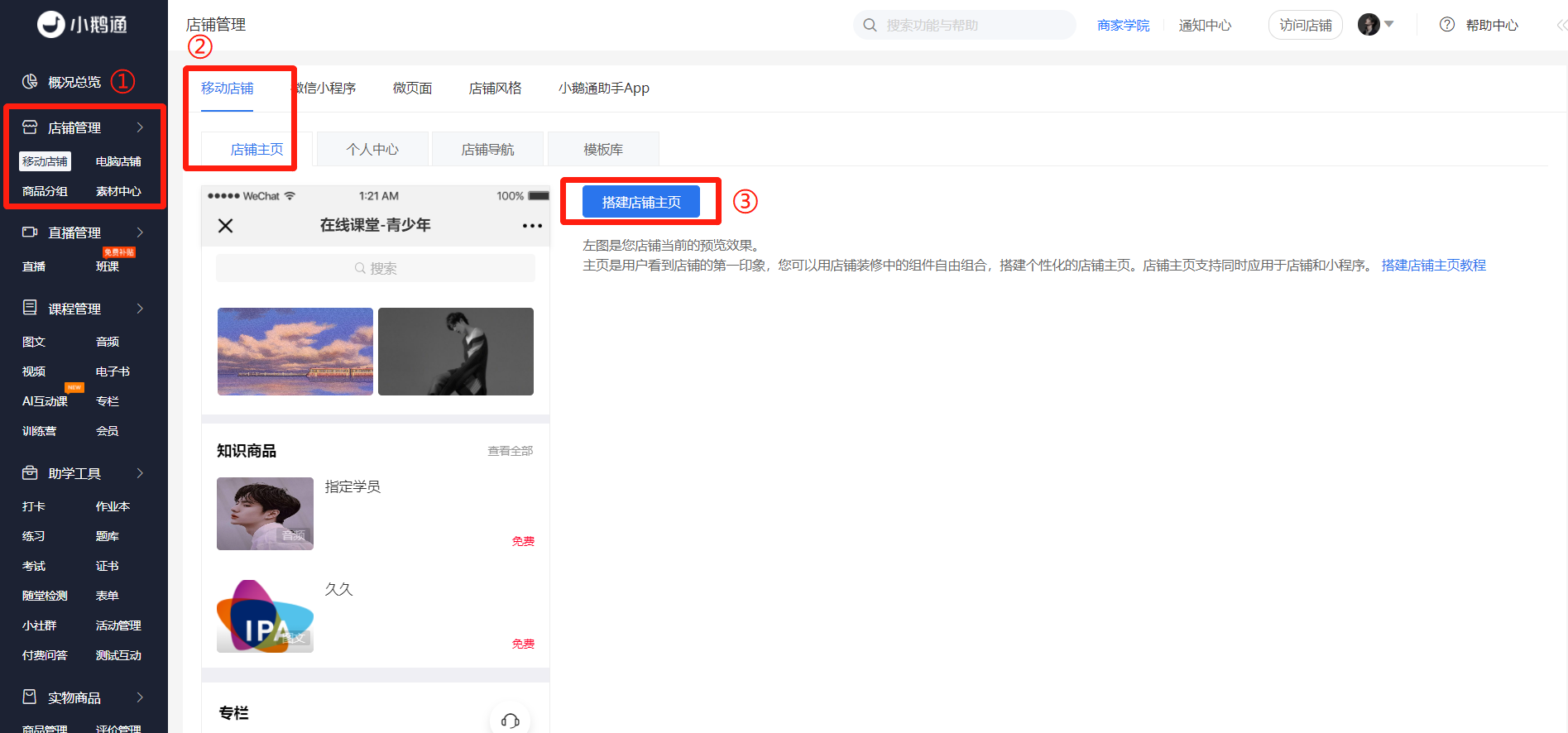Open the 概况总览 overview icon
Viewport: 1568px width, 733px height.
30,81
